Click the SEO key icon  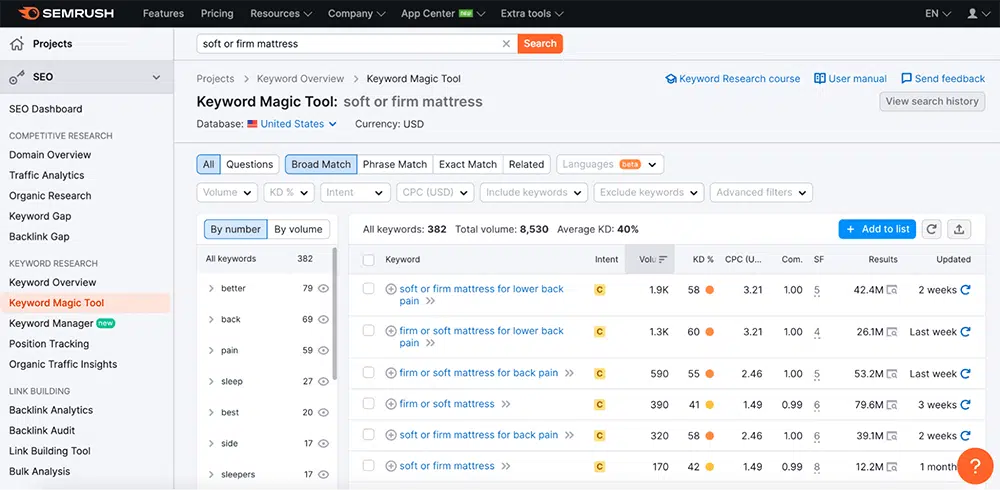(x=17, y=77)
